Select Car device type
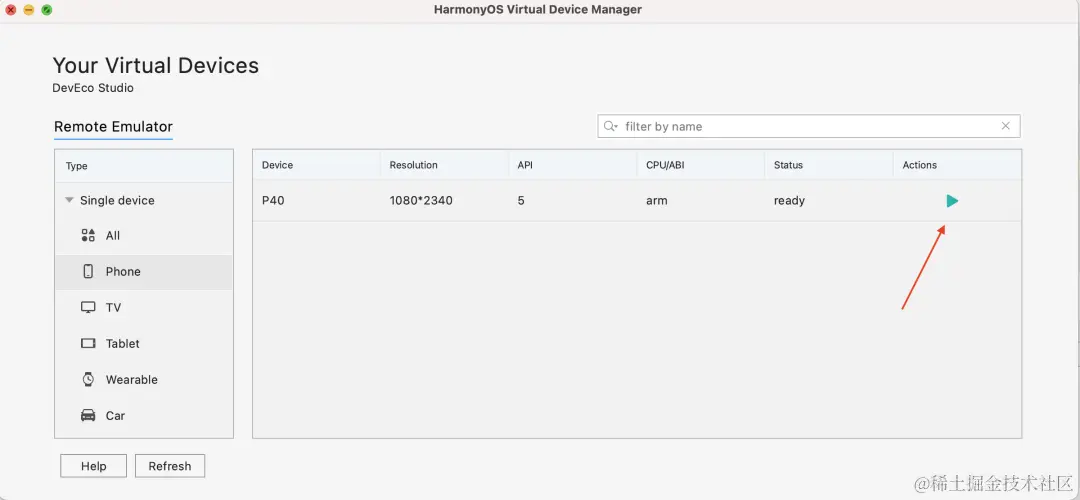The width and height of the screenshot is (1080, 500). point(144,415)
